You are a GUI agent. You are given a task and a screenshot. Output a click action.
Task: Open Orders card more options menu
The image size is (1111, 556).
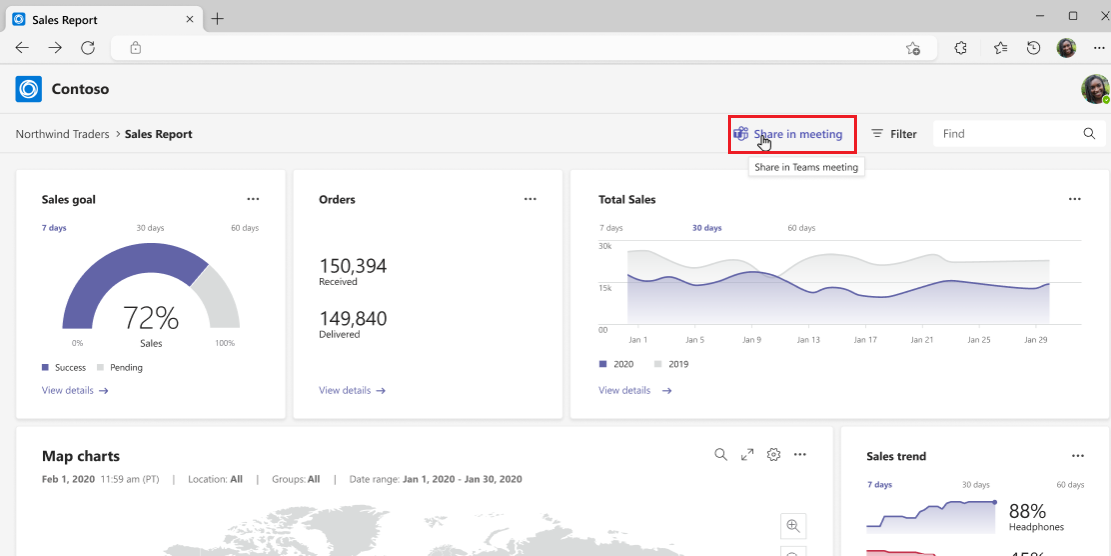tap(530, 199)
